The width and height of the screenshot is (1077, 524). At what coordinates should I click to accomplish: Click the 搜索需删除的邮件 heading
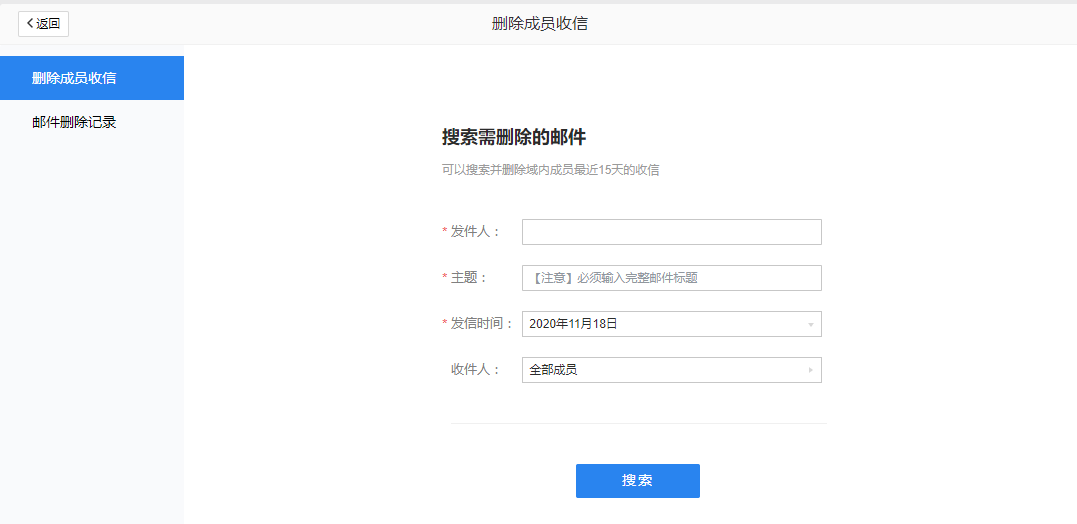pyautogui.click(x=513, y=137)
